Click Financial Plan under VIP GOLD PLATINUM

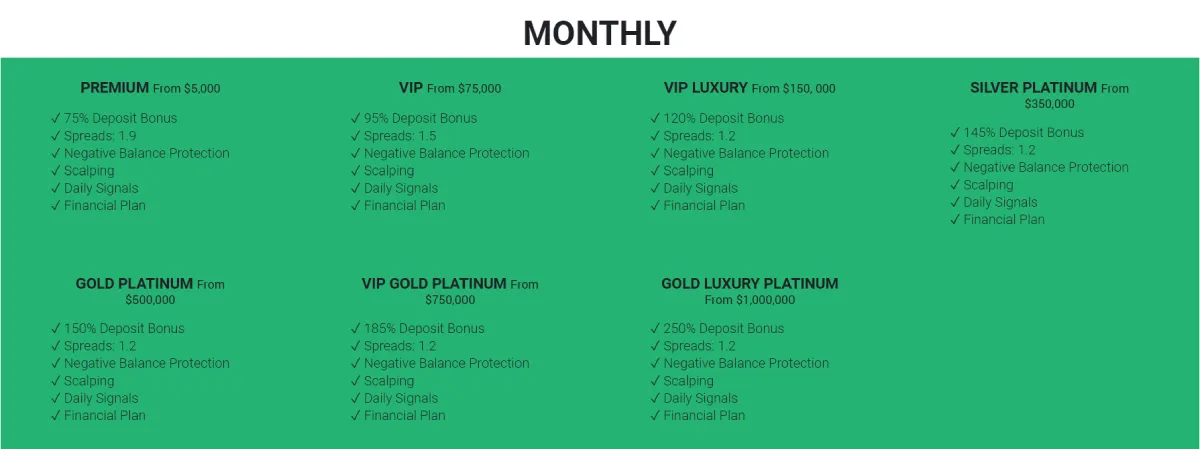[398, 415]
